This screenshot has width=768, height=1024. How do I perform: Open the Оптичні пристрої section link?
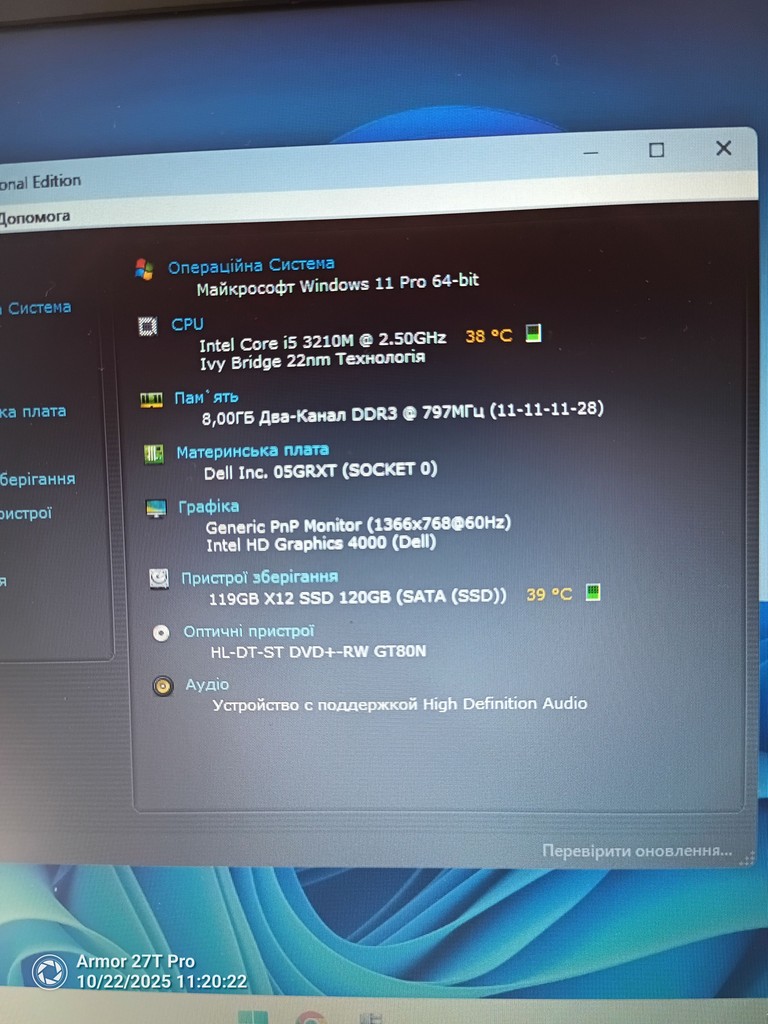[249, 632]
